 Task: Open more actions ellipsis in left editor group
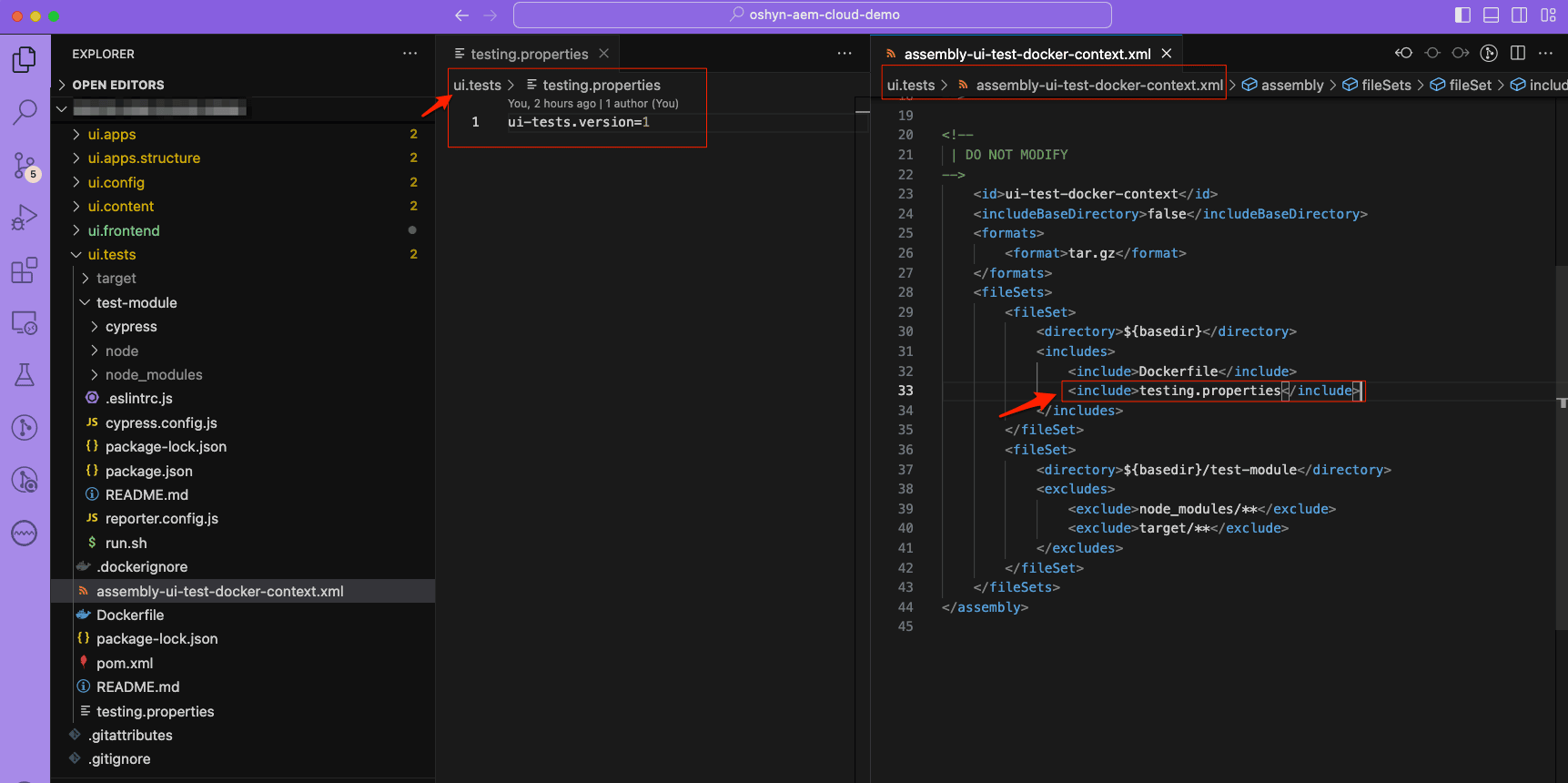(845, 54)
